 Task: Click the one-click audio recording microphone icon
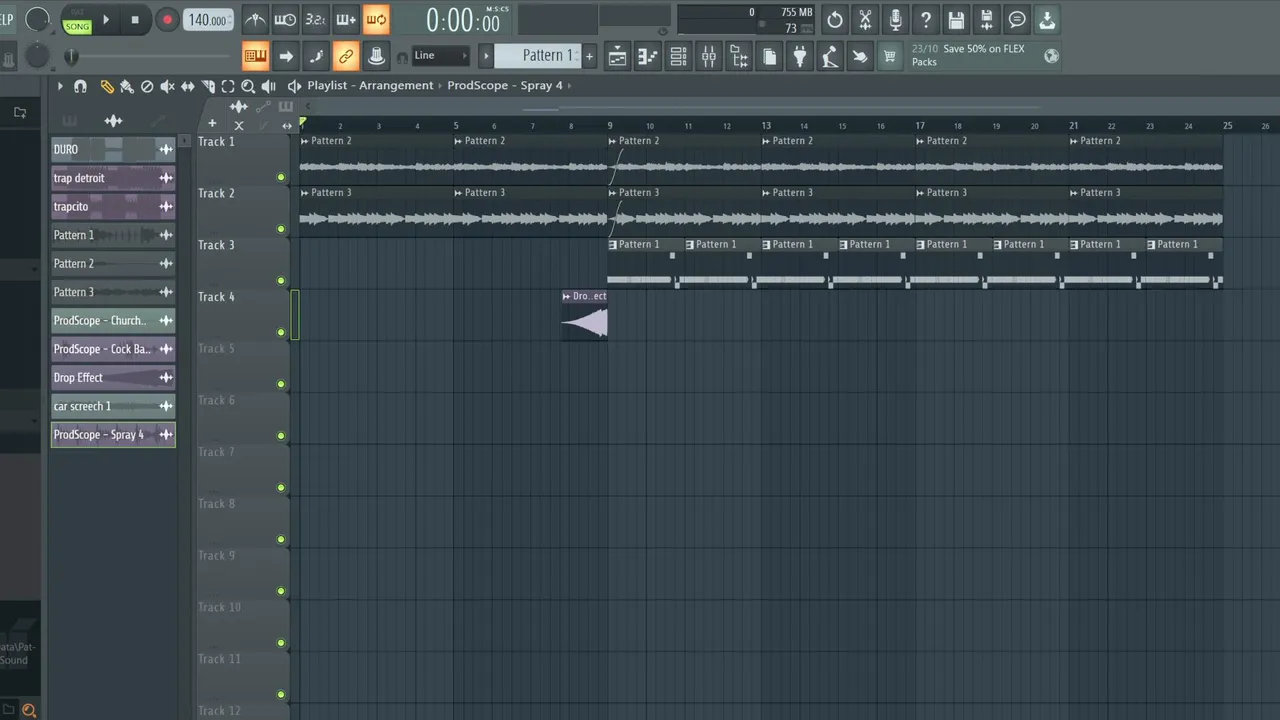tap(895, 19)
